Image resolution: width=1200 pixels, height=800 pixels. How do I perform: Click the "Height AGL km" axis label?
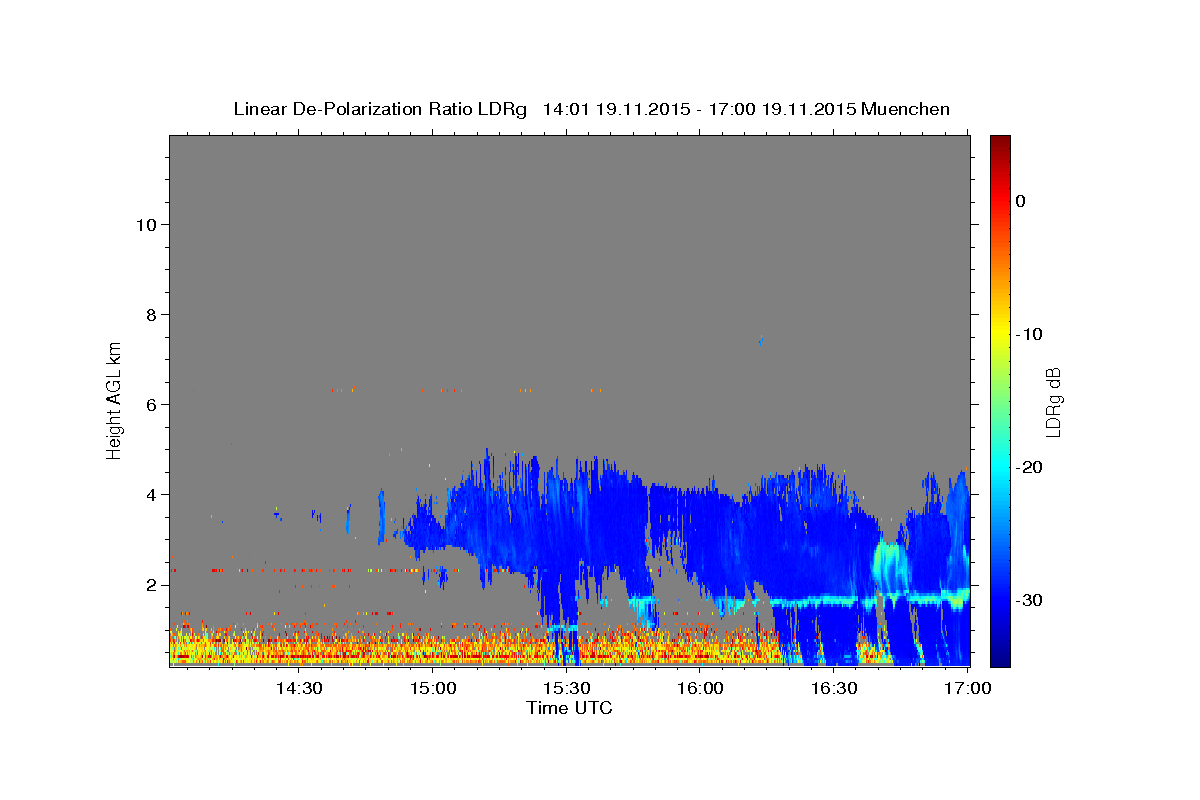[115, 399]
